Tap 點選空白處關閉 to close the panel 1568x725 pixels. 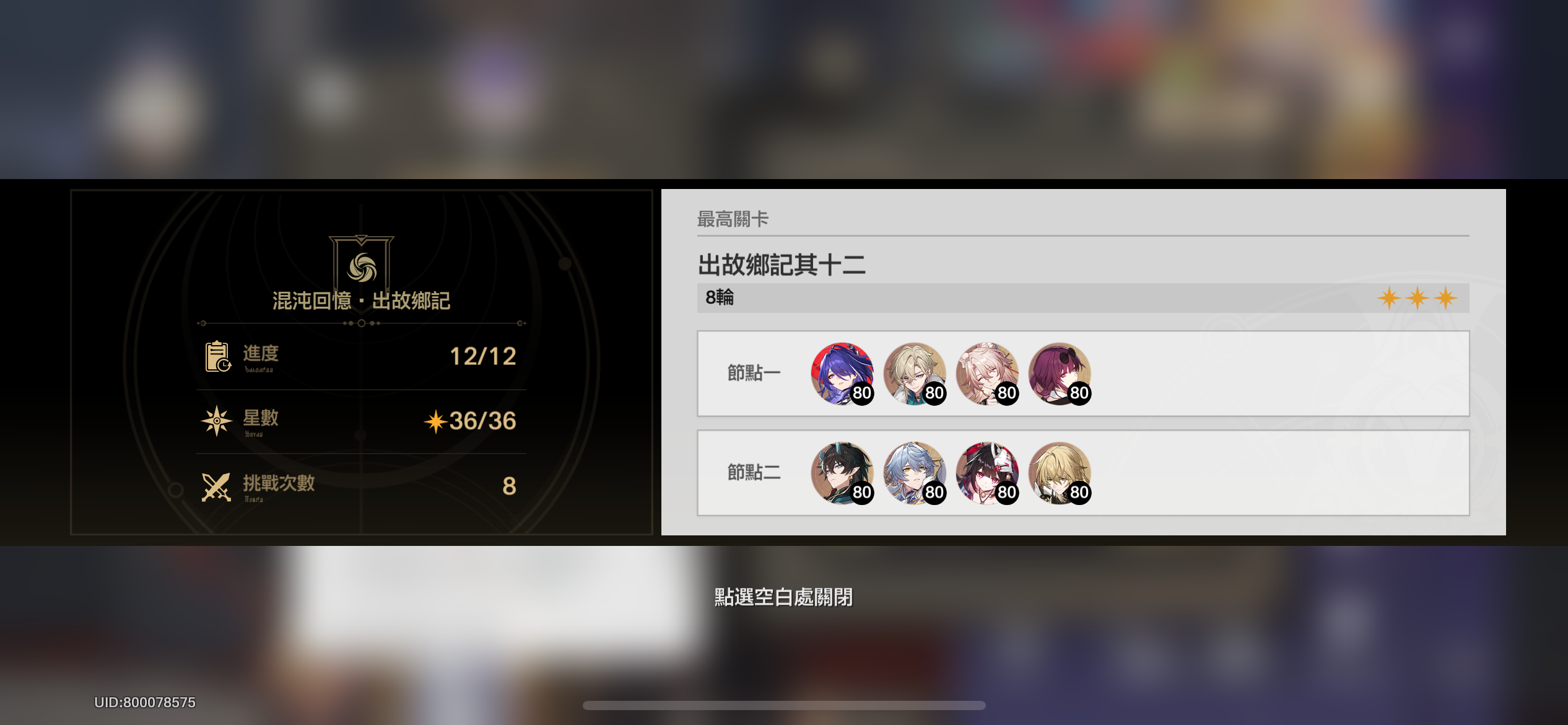[783, 597]
